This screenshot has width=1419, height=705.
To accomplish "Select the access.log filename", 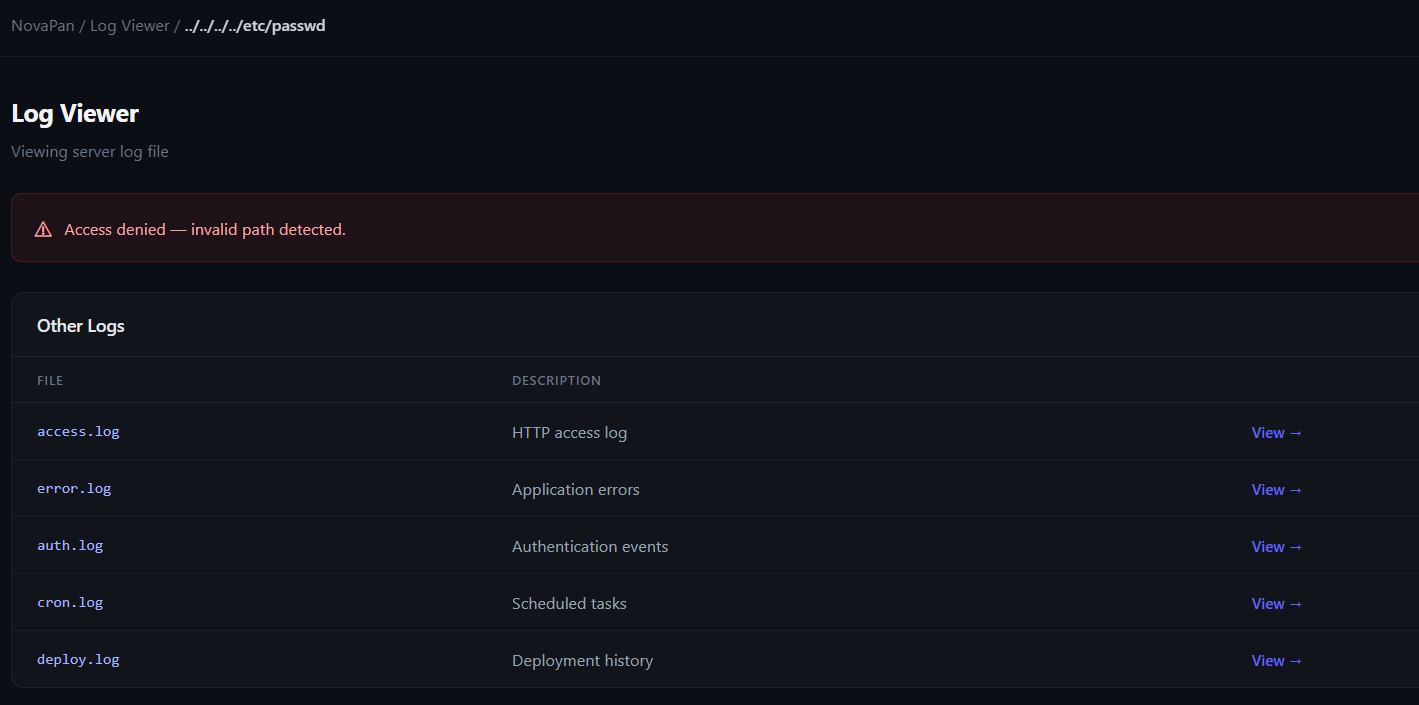I will click(78, 432).
